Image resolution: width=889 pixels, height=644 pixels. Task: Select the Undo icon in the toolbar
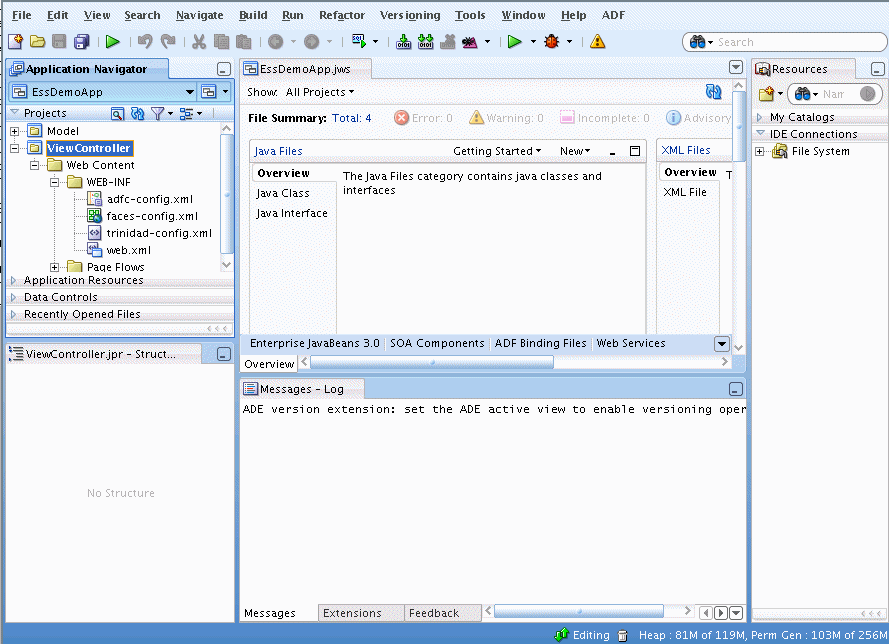point(144,41)
